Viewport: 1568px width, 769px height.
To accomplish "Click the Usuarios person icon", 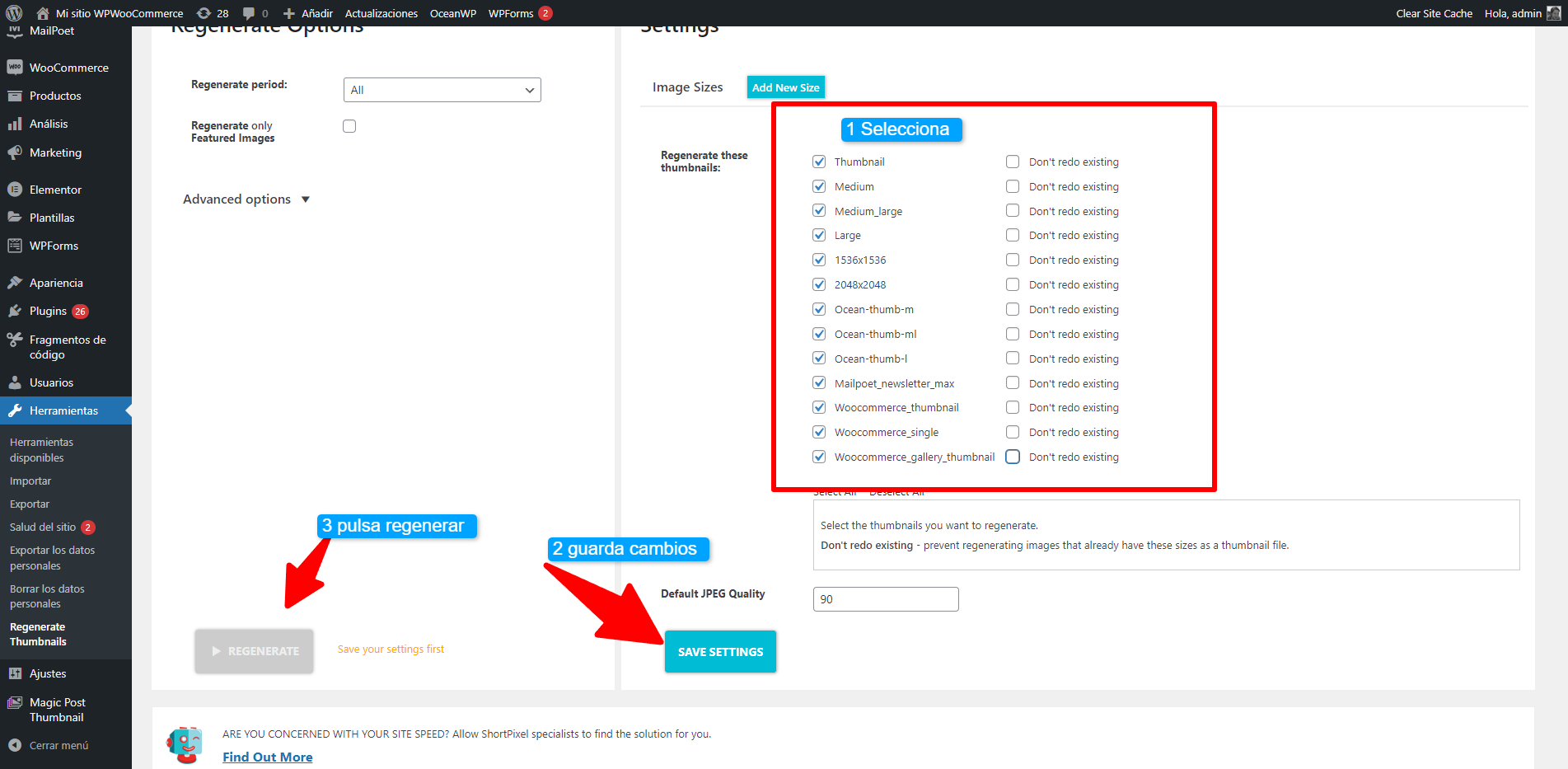I will (x=15, y=382).
